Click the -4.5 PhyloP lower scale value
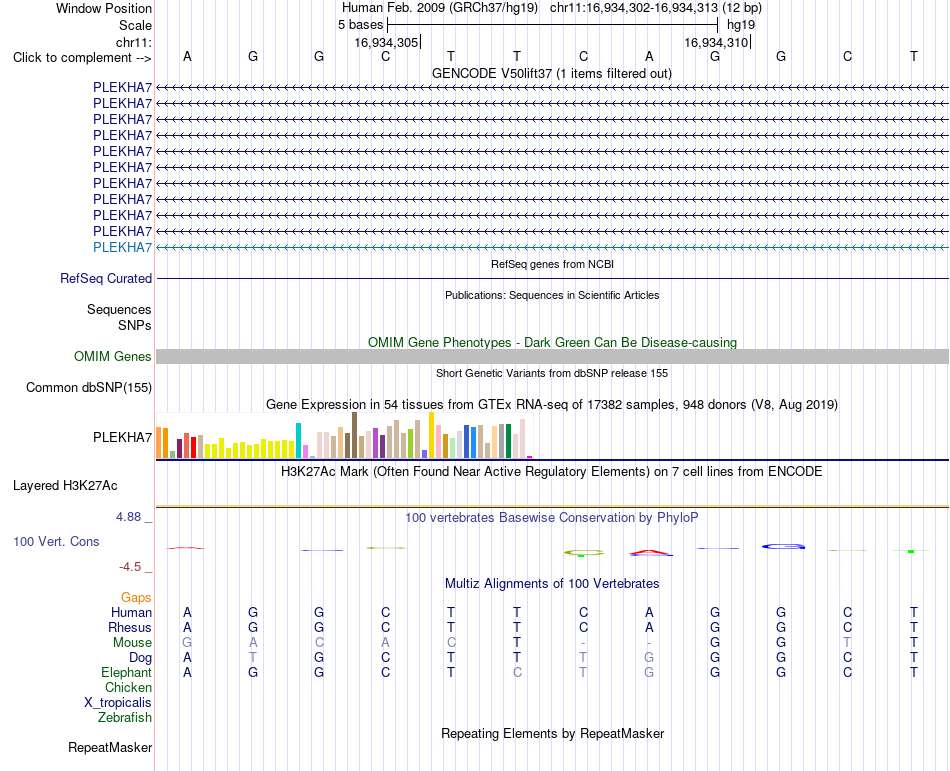The height and width of the screenshot is (771, 950). (130, 567)
